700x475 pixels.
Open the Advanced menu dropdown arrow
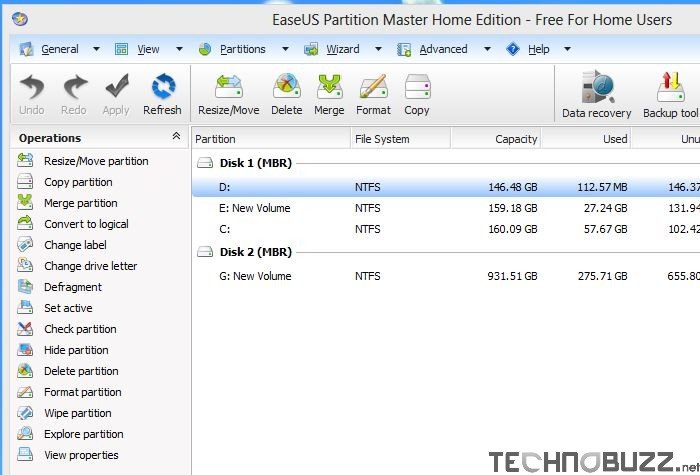point(488,49)
